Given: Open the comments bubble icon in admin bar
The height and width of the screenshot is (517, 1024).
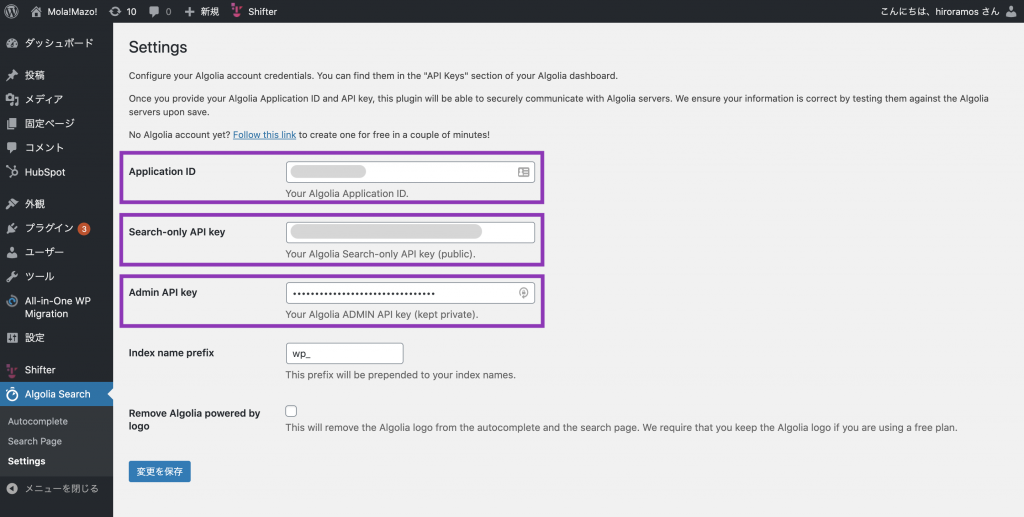Looking at the screenshot, I should click(154, 11).
